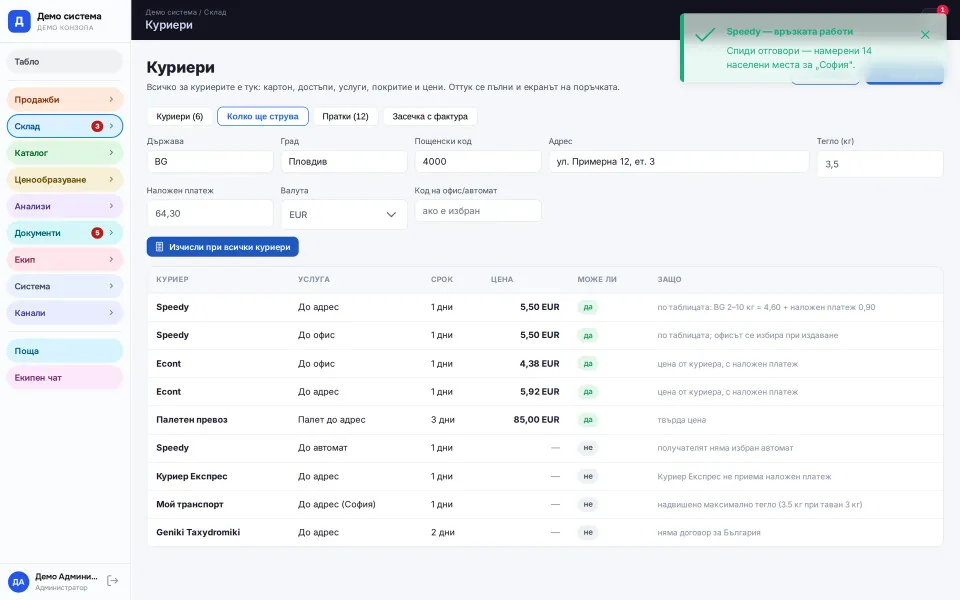
Task: Expand the Система sidebar section
Action: click(65, 286)
